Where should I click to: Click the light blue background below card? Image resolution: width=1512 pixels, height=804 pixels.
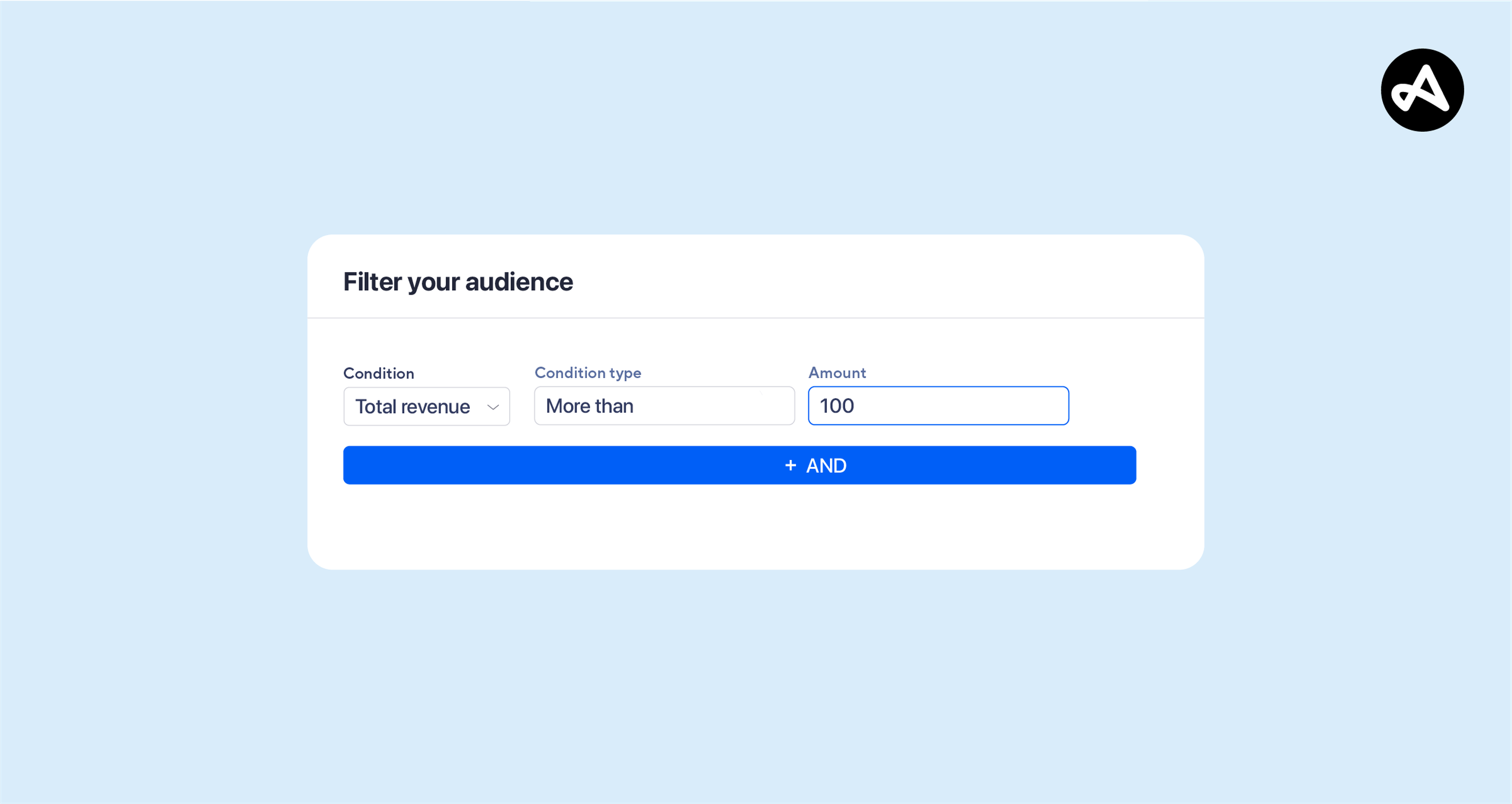pyautogui.click(x=755, y=687)
